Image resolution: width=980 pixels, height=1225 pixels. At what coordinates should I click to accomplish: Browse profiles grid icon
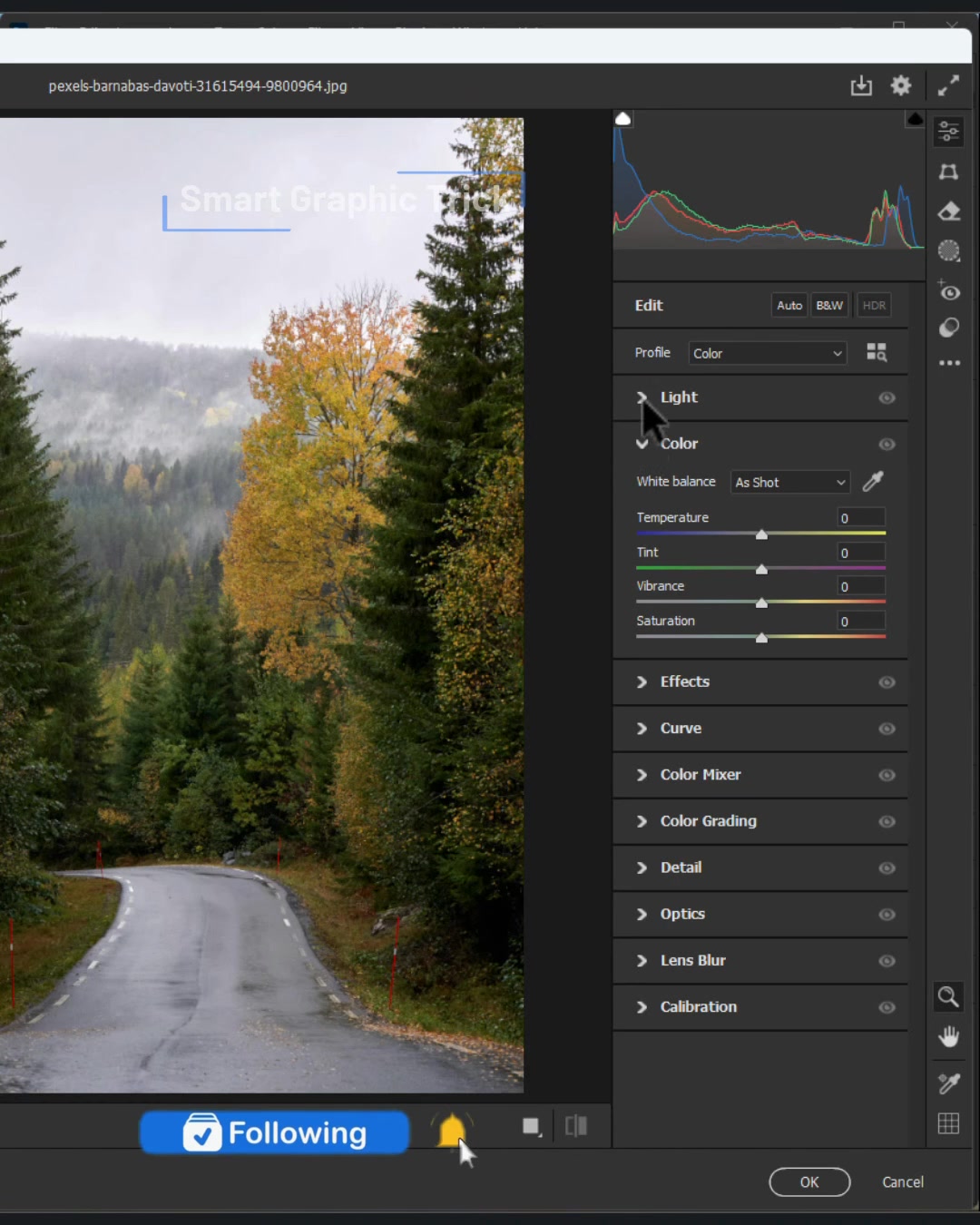(x=877, y=353)
